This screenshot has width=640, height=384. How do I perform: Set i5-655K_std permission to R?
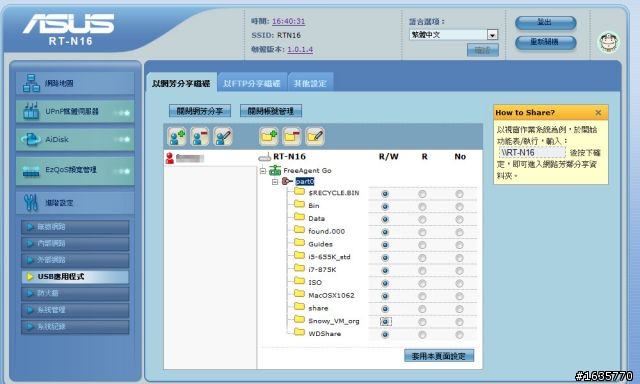point(422,258)
